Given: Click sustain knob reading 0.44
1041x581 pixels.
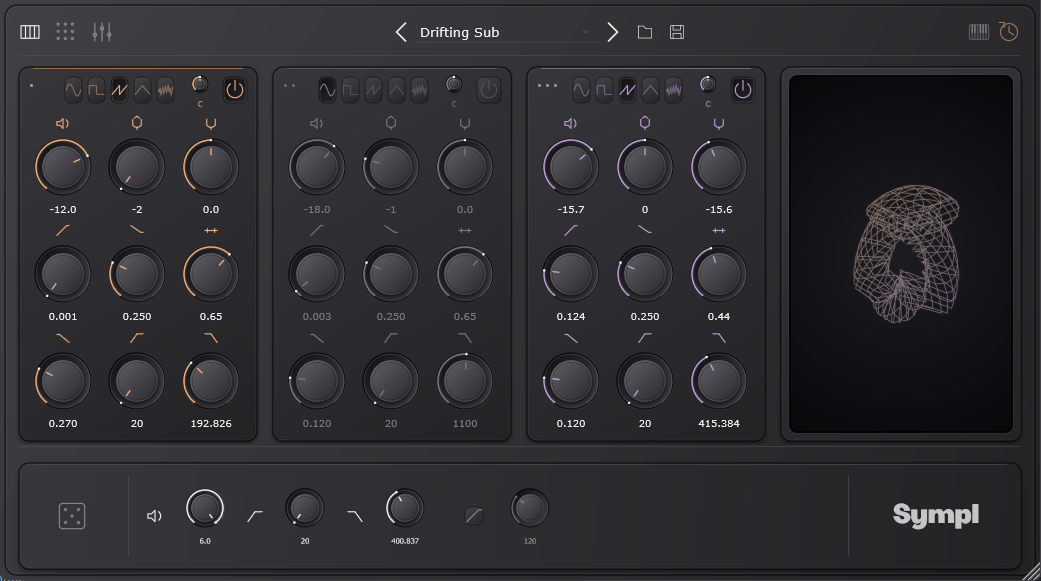Looking at the screenshot, I should 719,274.
